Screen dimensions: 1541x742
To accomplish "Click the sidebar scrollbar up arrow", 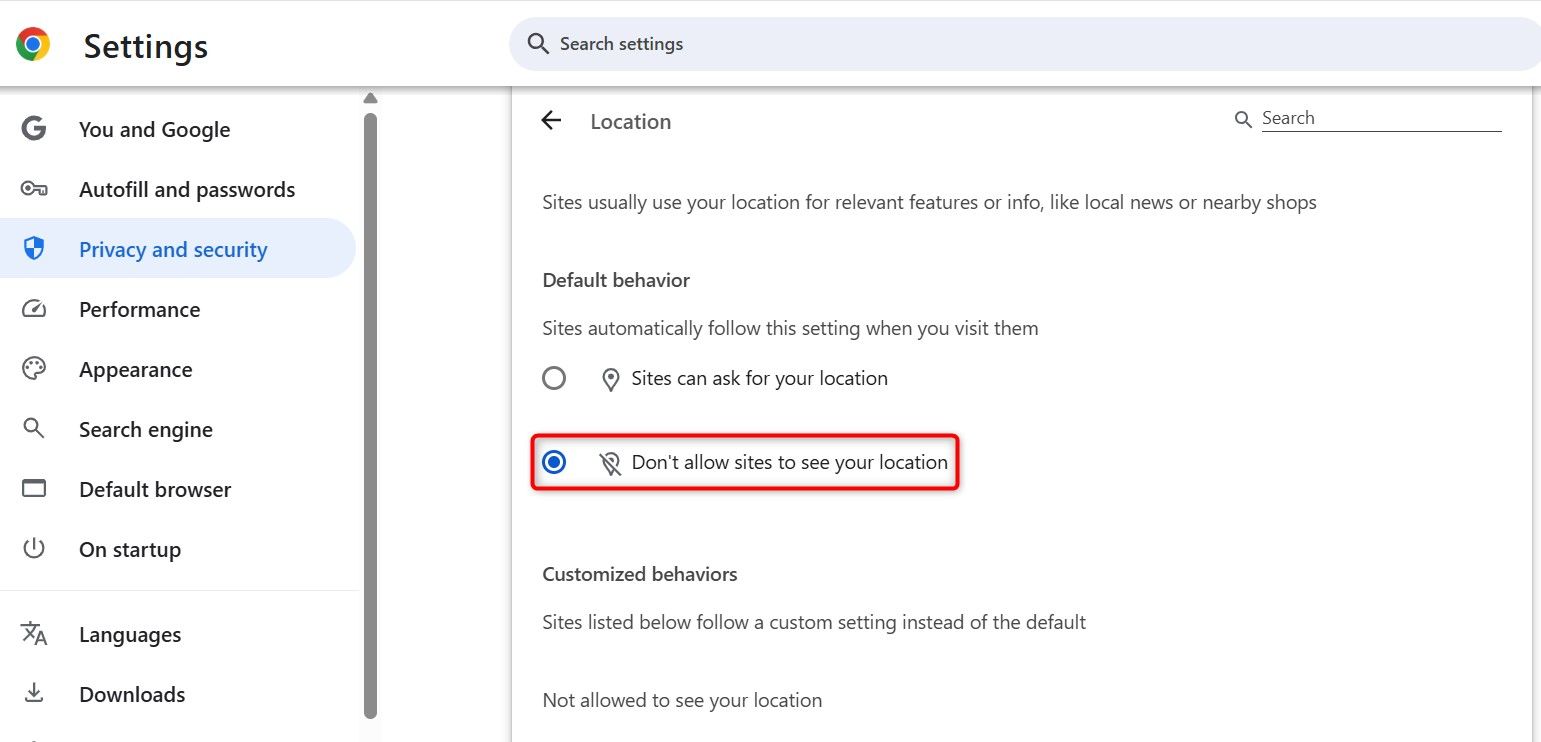I will click(370, 98).
